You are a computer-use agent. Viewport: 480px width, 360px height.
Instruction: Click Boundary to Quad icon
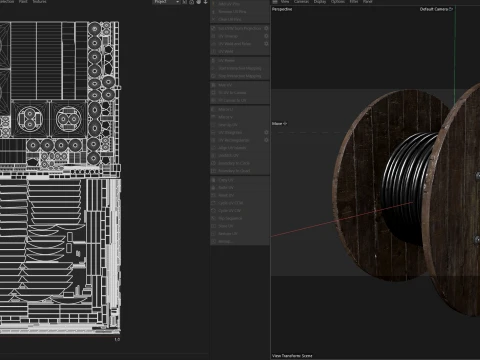pos(214,171)
